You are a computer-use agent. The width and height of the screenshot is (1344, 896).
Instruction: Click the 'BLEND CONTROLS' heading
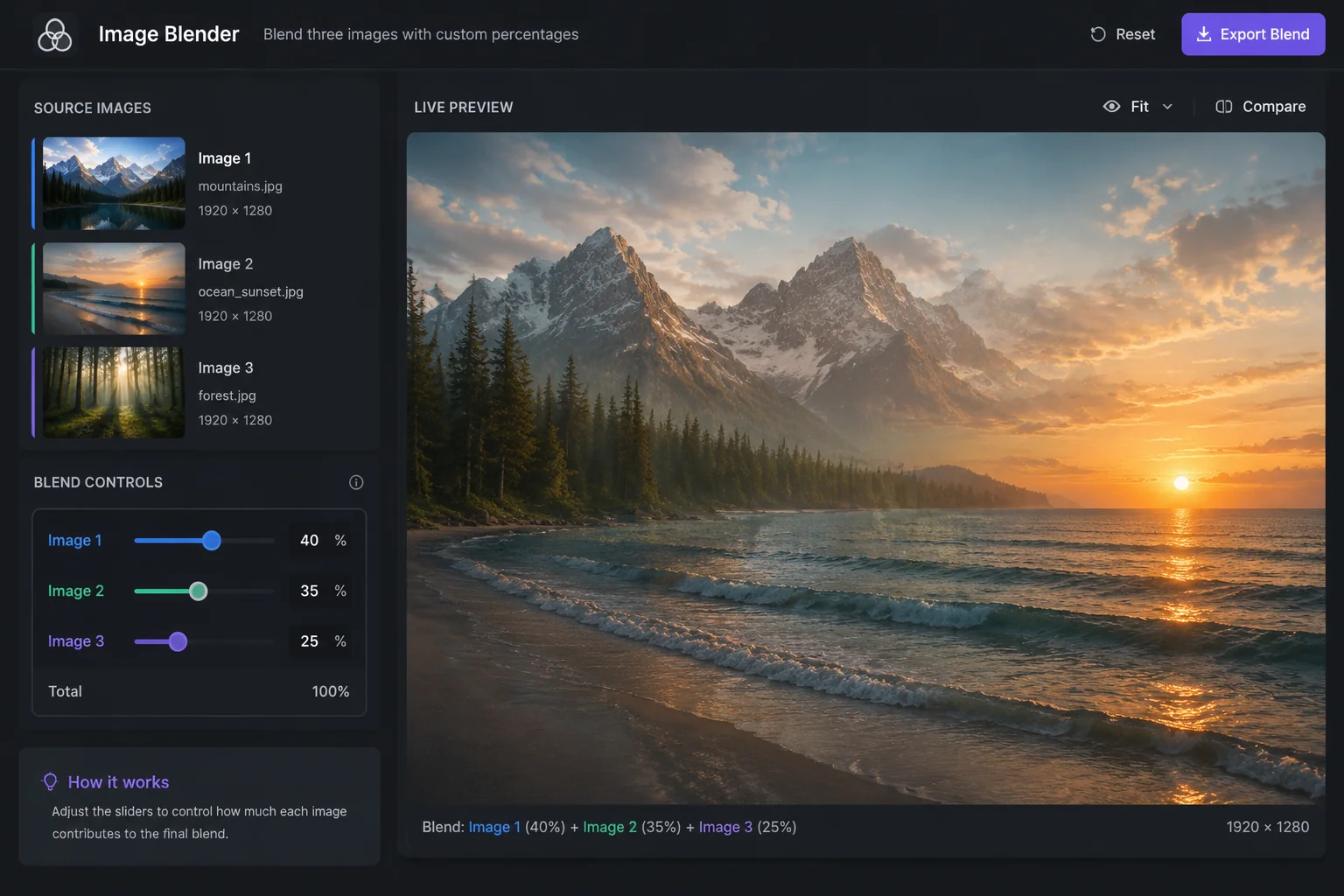click(x=98, y=482)
